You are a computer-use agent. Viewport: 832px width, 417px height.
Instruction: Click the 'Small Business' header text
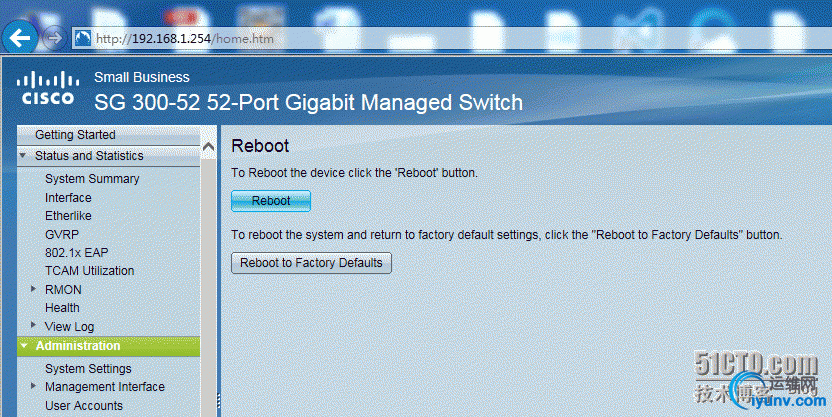tap(142, 77)
